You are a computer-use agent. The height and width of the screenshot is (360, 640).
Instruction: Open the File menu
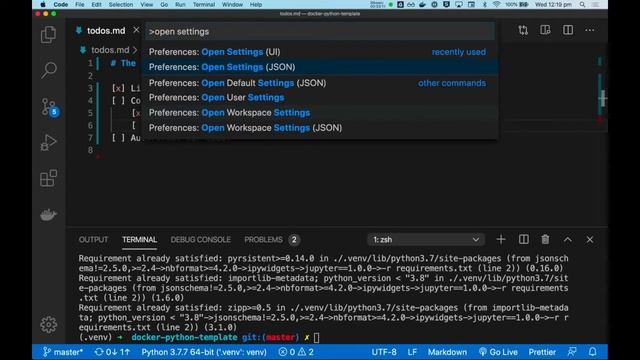click(80, 4)
